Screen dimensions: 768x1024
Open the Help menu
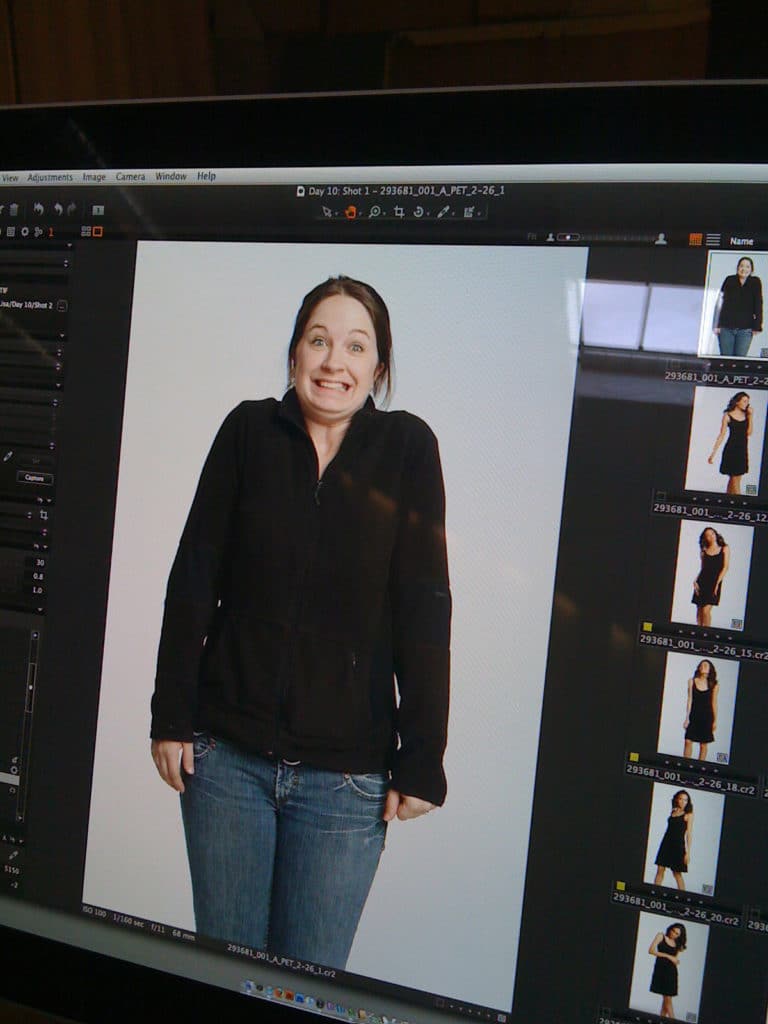[206, 176]
